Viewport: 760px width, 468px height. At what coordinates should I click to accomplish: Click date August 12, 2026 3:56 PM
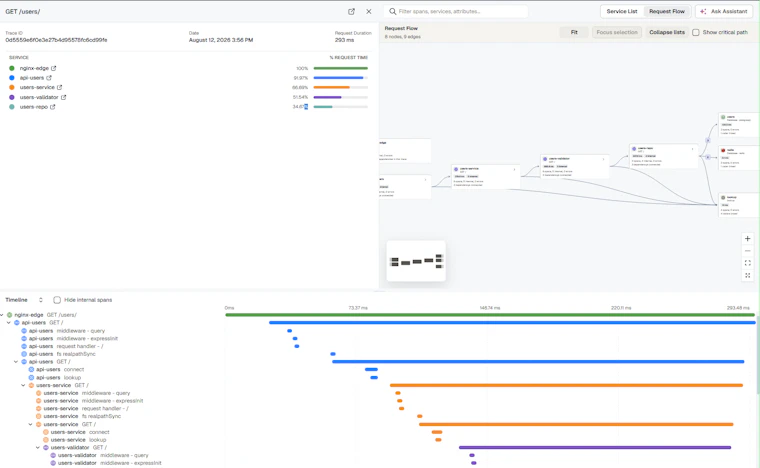click(x=221, y=40)
